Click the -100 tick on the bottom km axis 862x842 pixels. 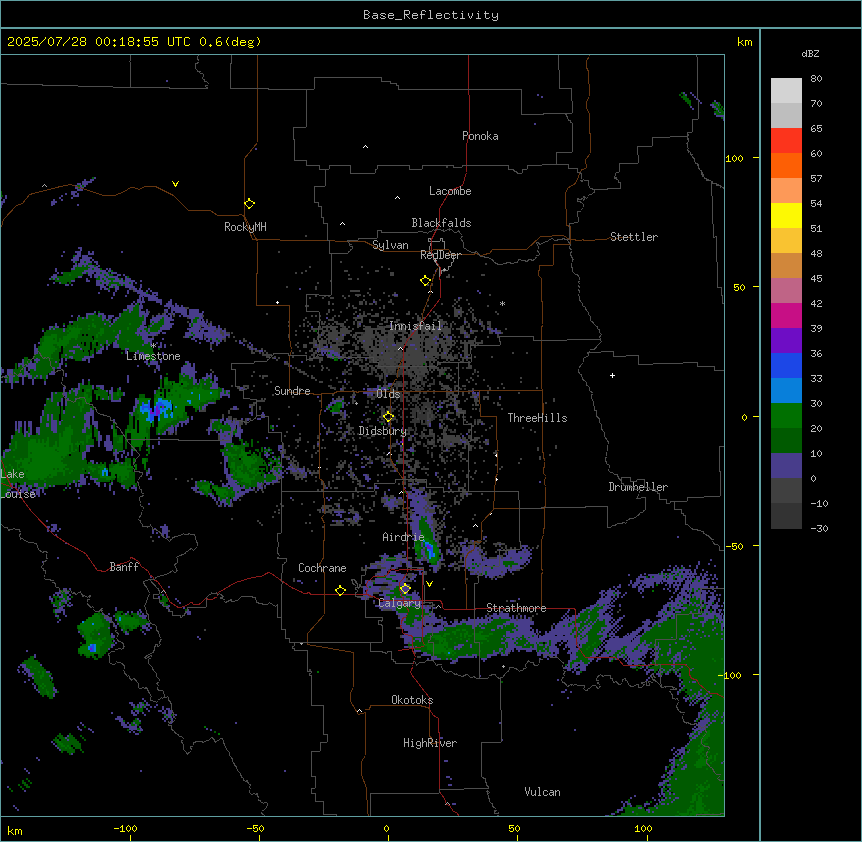(126, 828)
